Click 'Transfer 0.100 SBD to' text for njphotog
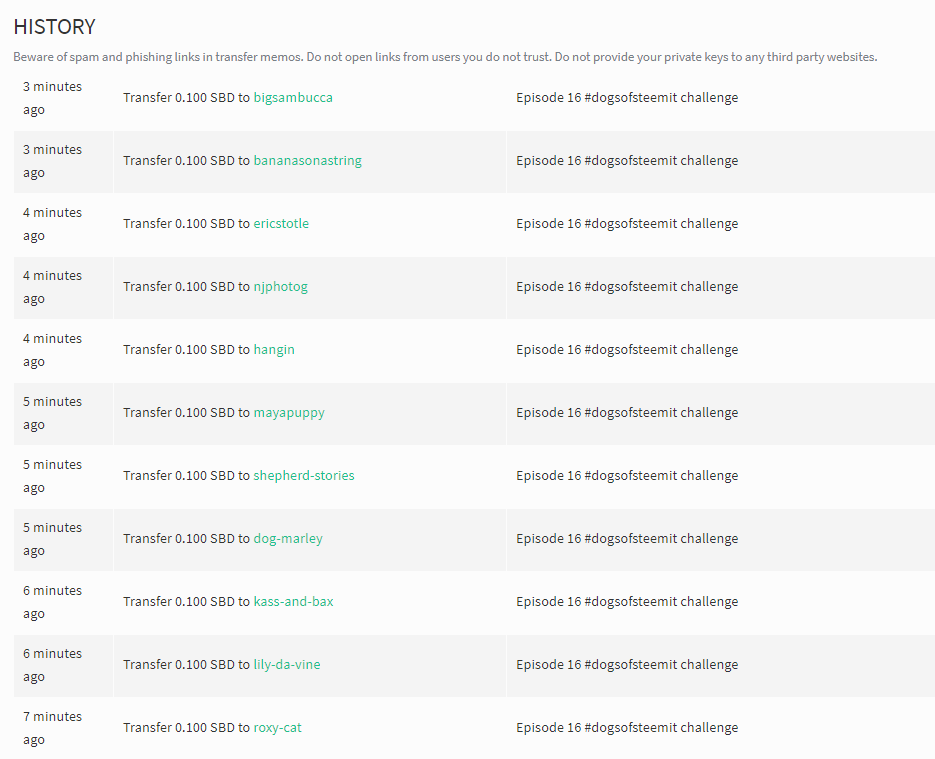Image resolution: width=935 pixels, height=759 pixels. pyautogui.click(x=186, y=287)
